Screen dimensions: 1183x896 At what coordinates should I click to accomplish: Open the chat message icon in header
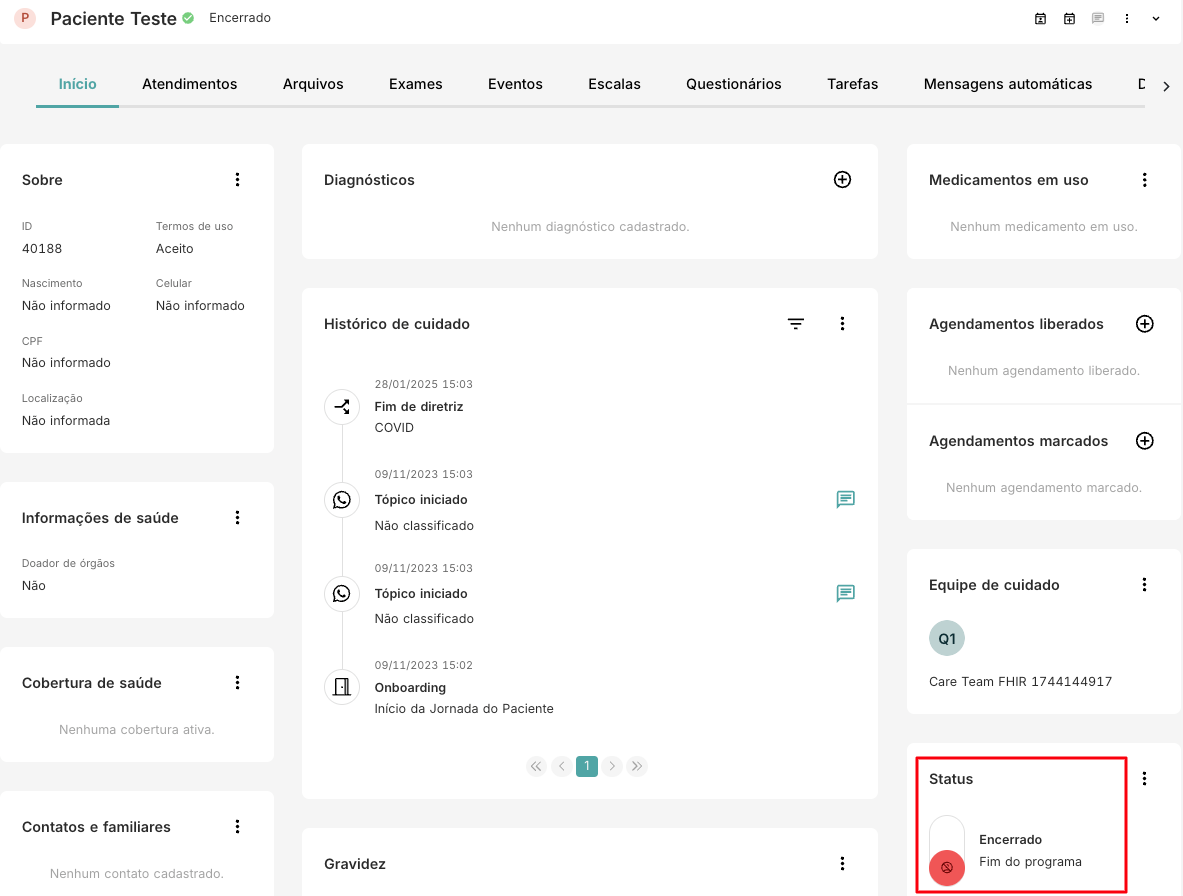pos(1098,19)
